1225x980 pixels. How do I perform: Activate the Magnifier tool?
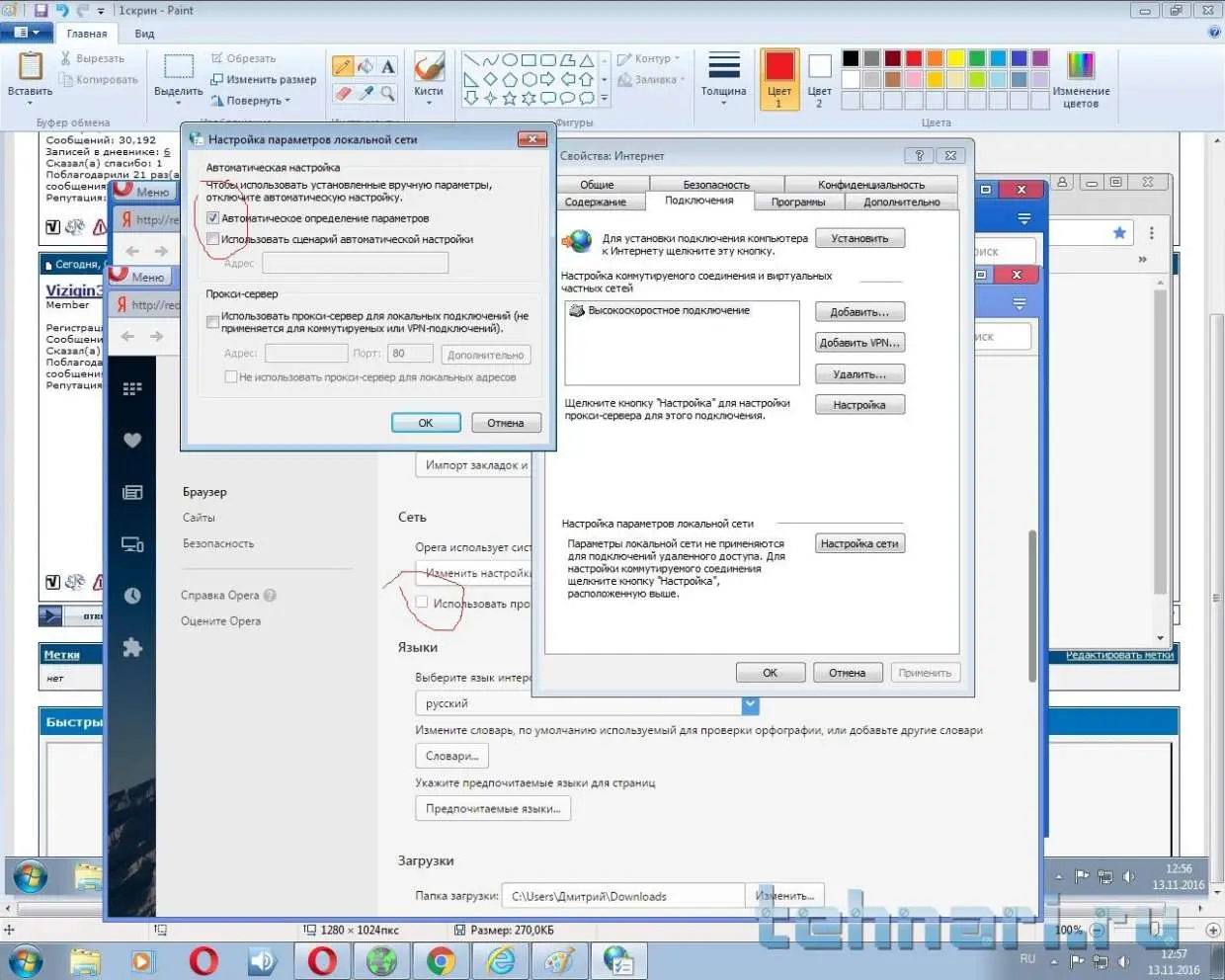pyautogui.click(x=388, y=94)
